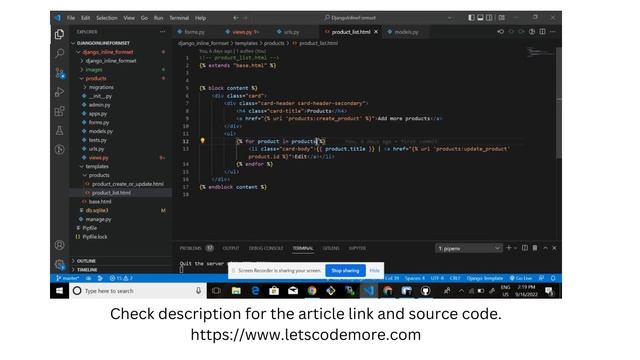Open the Terminal menu

179,18
